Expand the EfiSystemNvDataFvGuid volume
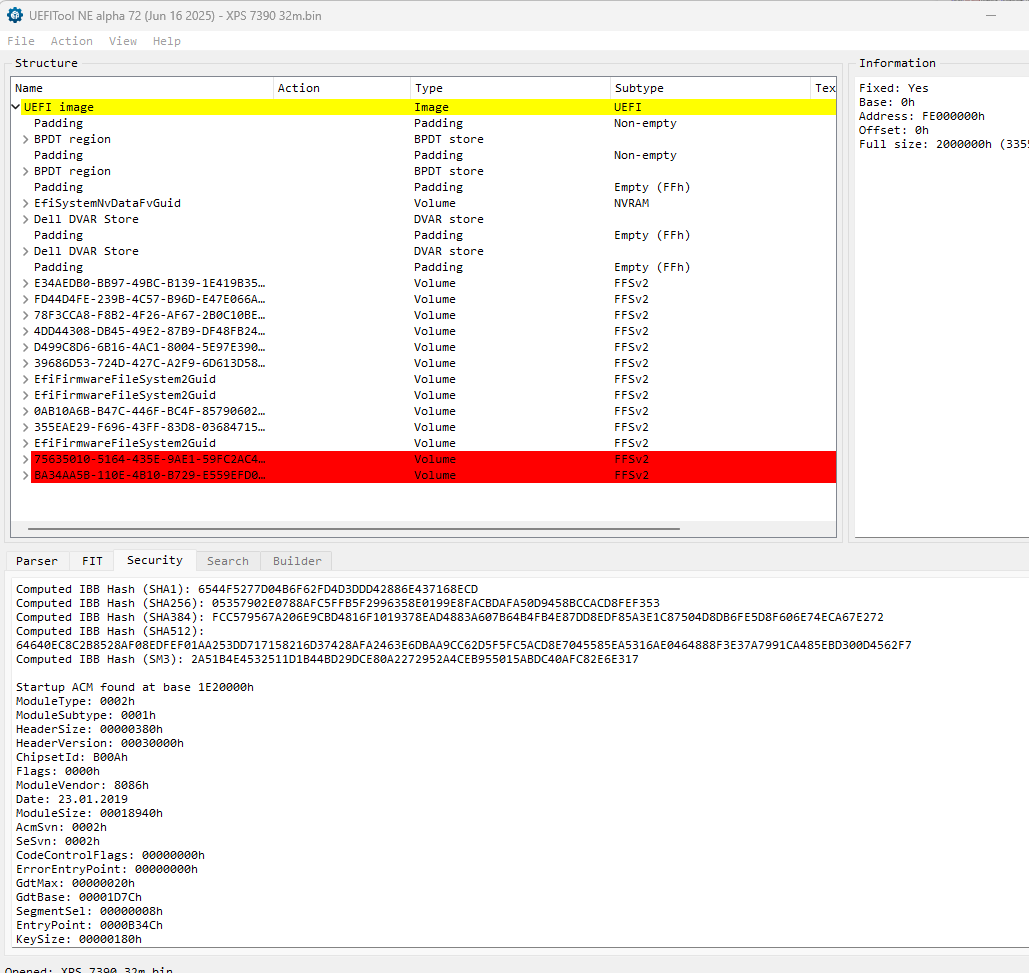 (x=26, y=203)
